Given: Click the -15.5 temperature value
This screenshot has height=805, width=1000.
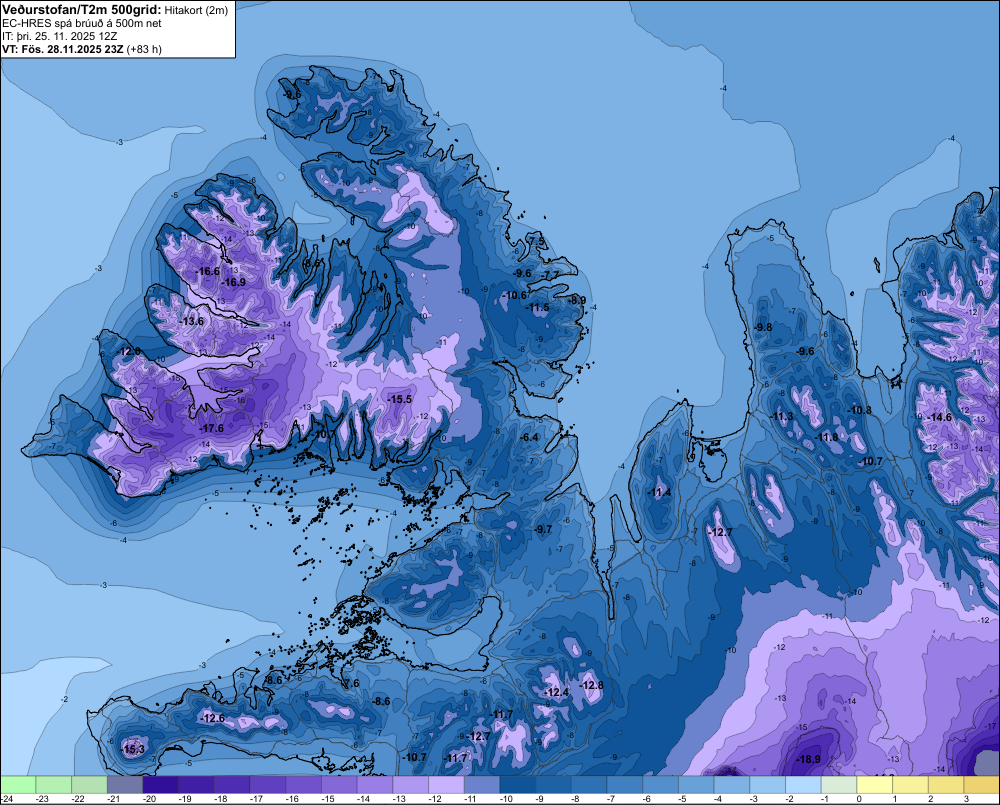Looking at the screenshot, I should [x=400, y=399].
